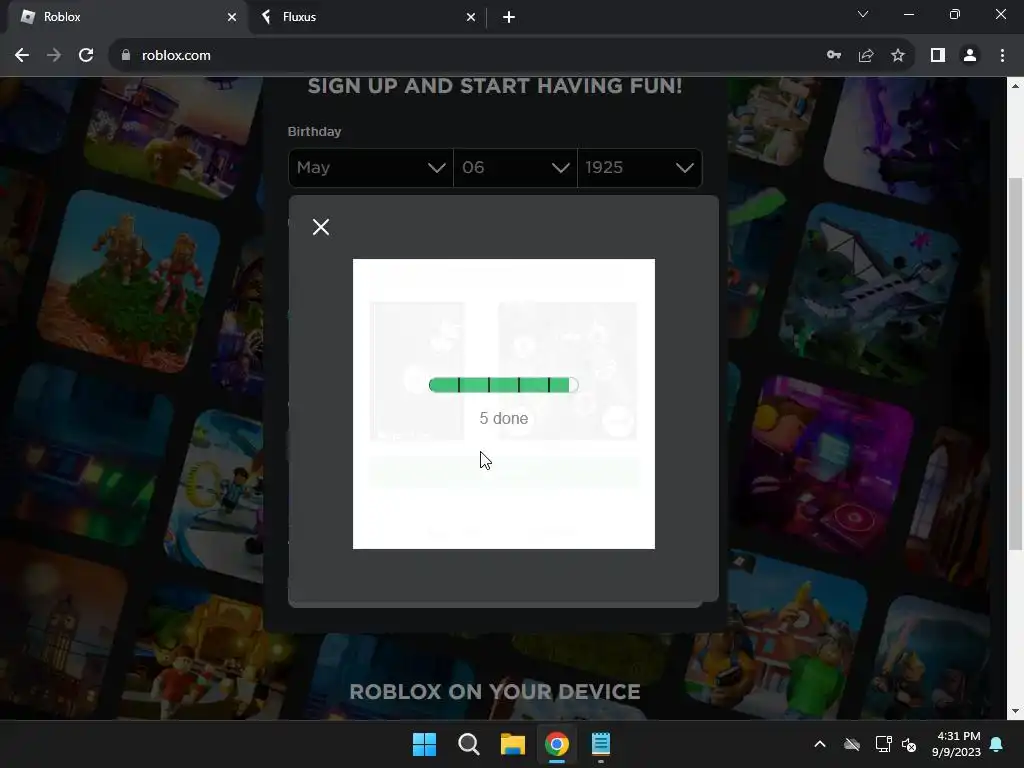1024x768 pixels.
Task: Open the birthday year dropdown showing 1925
Action: click(639, 168)
